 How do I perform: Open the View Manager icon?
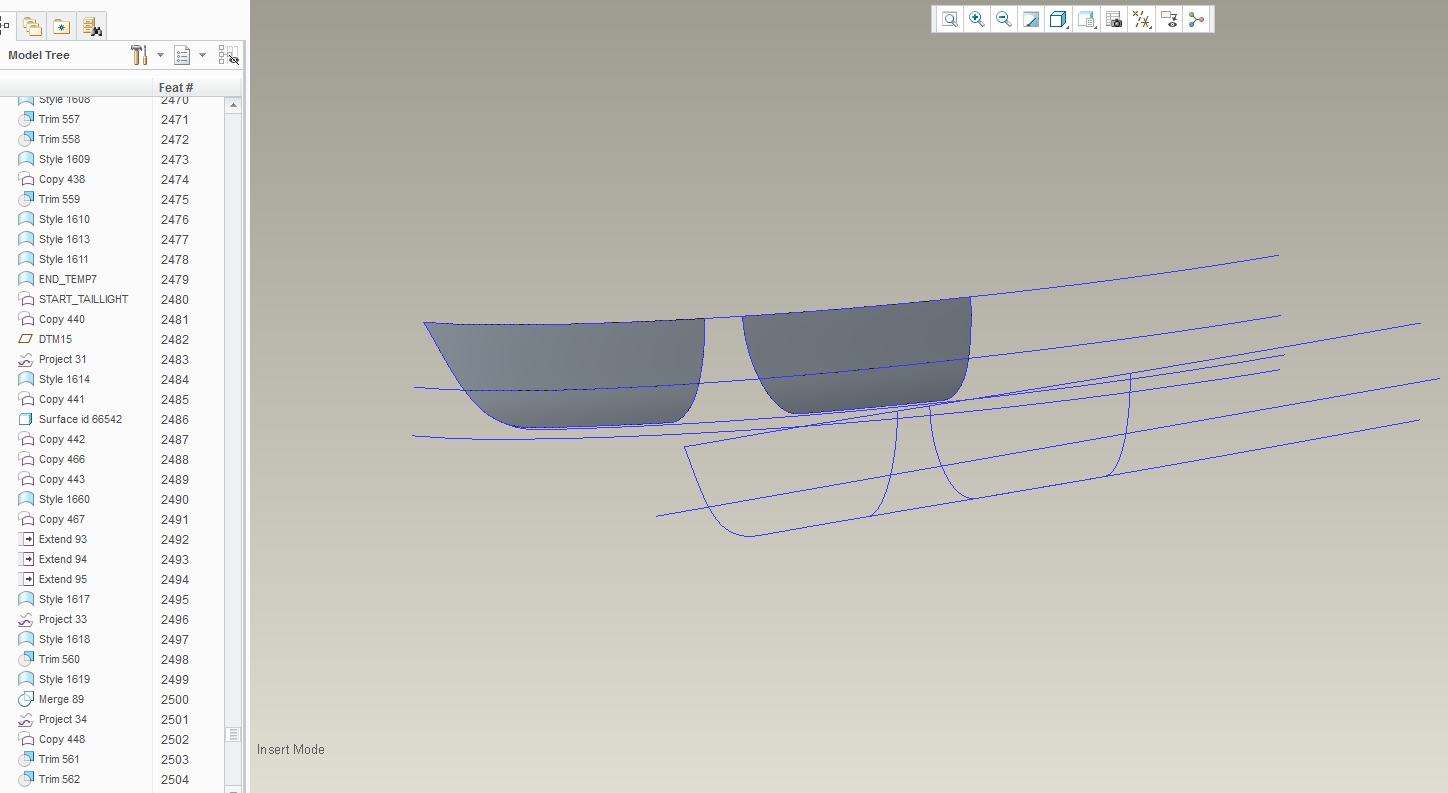1114,19
